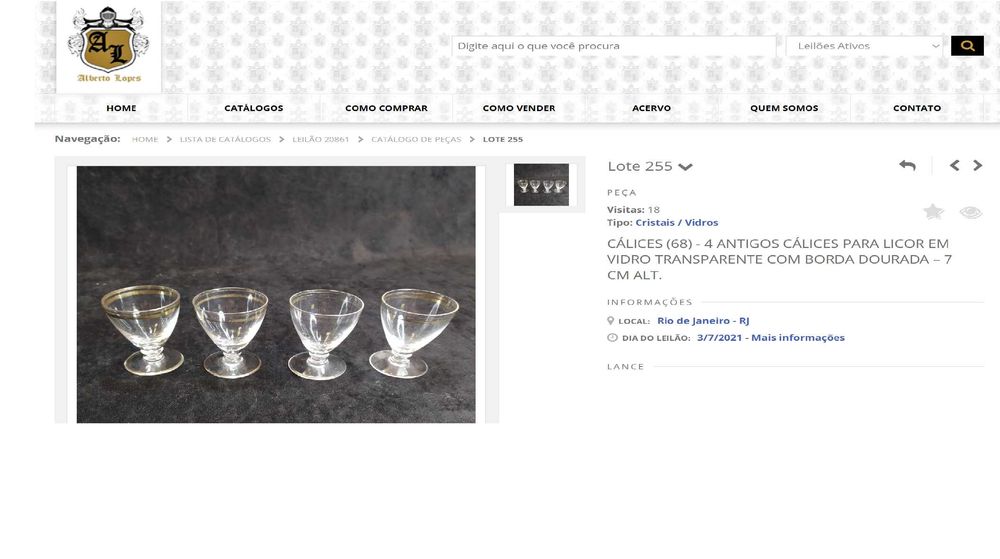Screen dimensions: 1000x559
Task: Click the clock icon beside Dia do Leilão
Action: point(612,338)
